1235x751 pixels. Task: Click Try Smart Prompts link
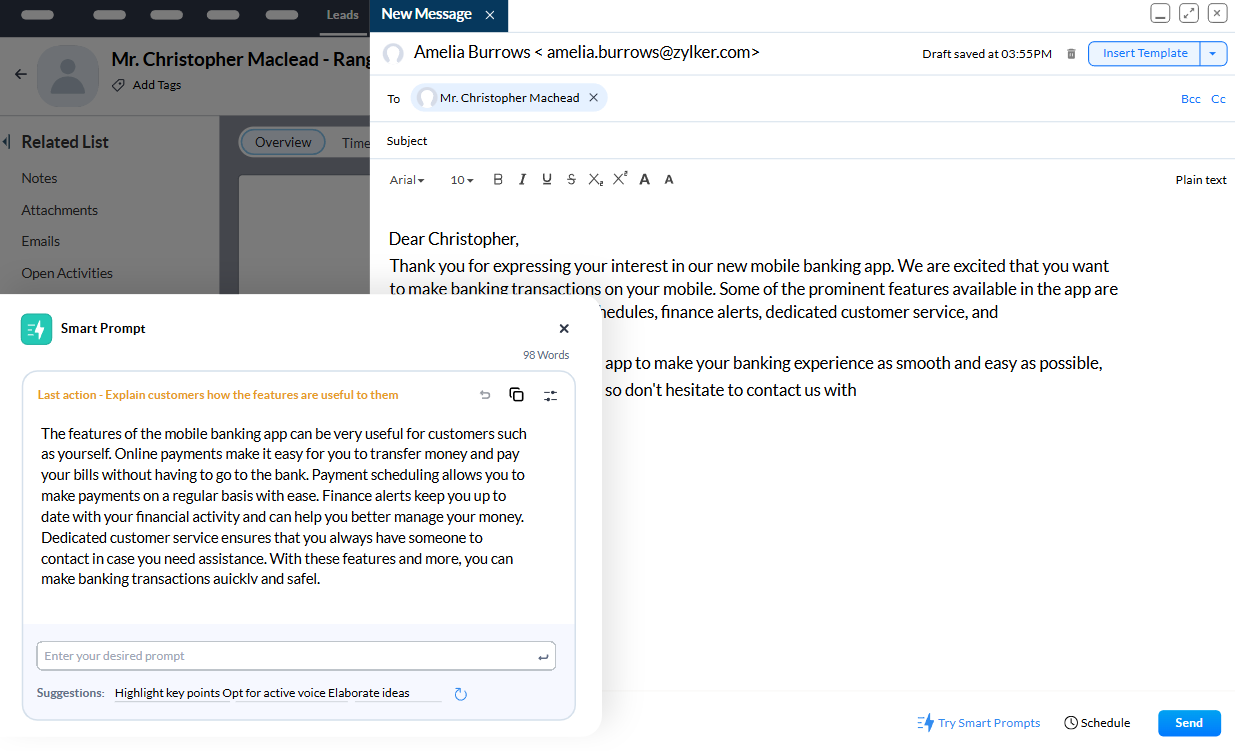pos(979,723)
